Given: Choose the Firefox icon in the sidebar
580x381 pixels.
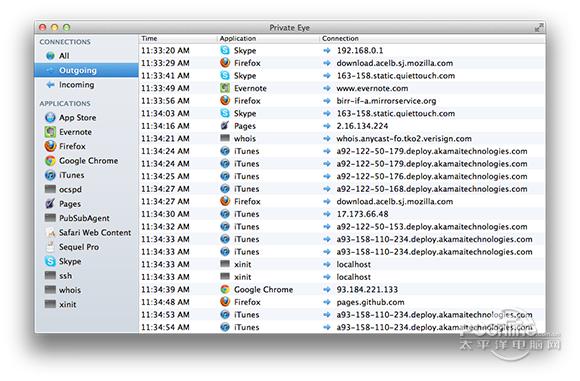Looking at the screenshot, I should (x=50, y=146).
